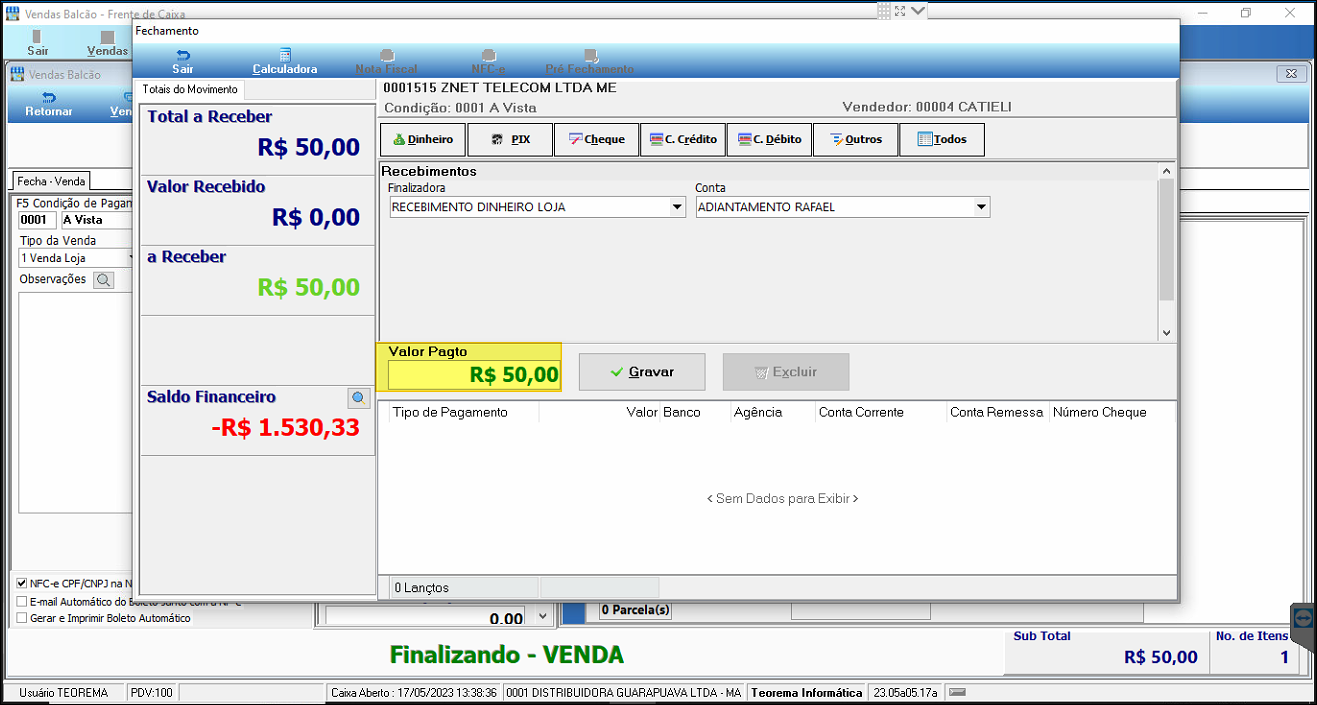1317x705 pixels.
Task: Choose Dinheiro payment method
Action: click(423, 140)
